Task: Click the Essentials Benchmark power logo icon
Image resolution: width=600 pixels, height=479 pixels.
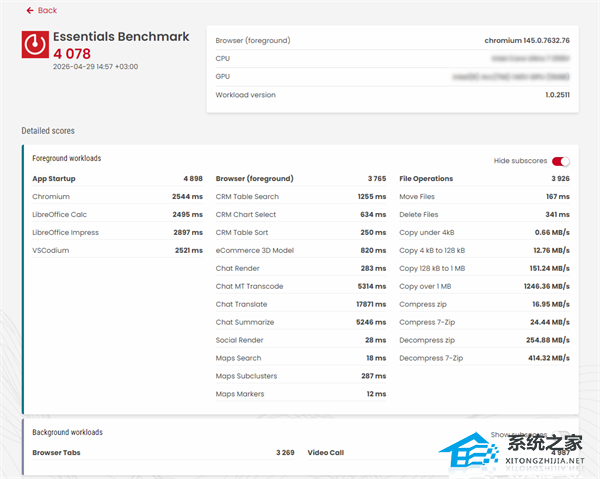Action: pos(35,44)
